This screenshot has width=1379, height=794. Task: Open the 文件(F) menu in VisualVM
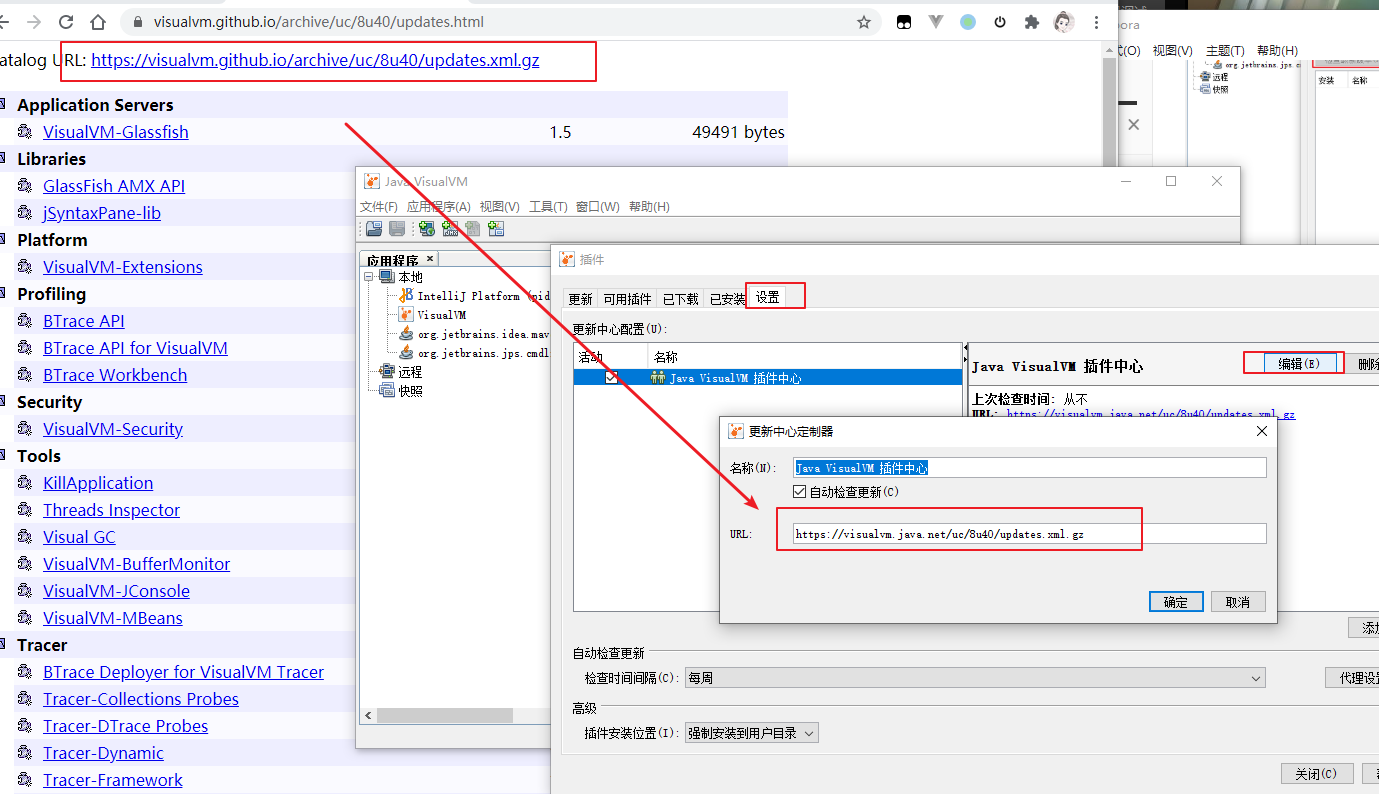click(379, 207)
